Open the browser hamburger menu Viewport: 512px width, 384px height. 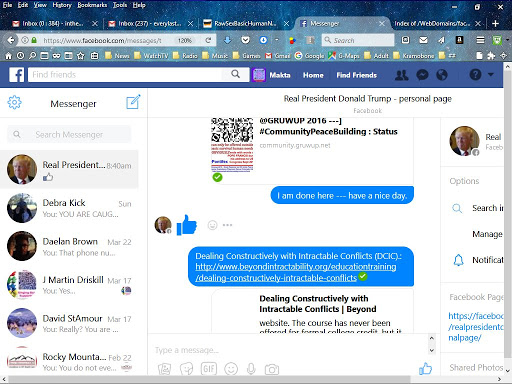click(480, 40)
